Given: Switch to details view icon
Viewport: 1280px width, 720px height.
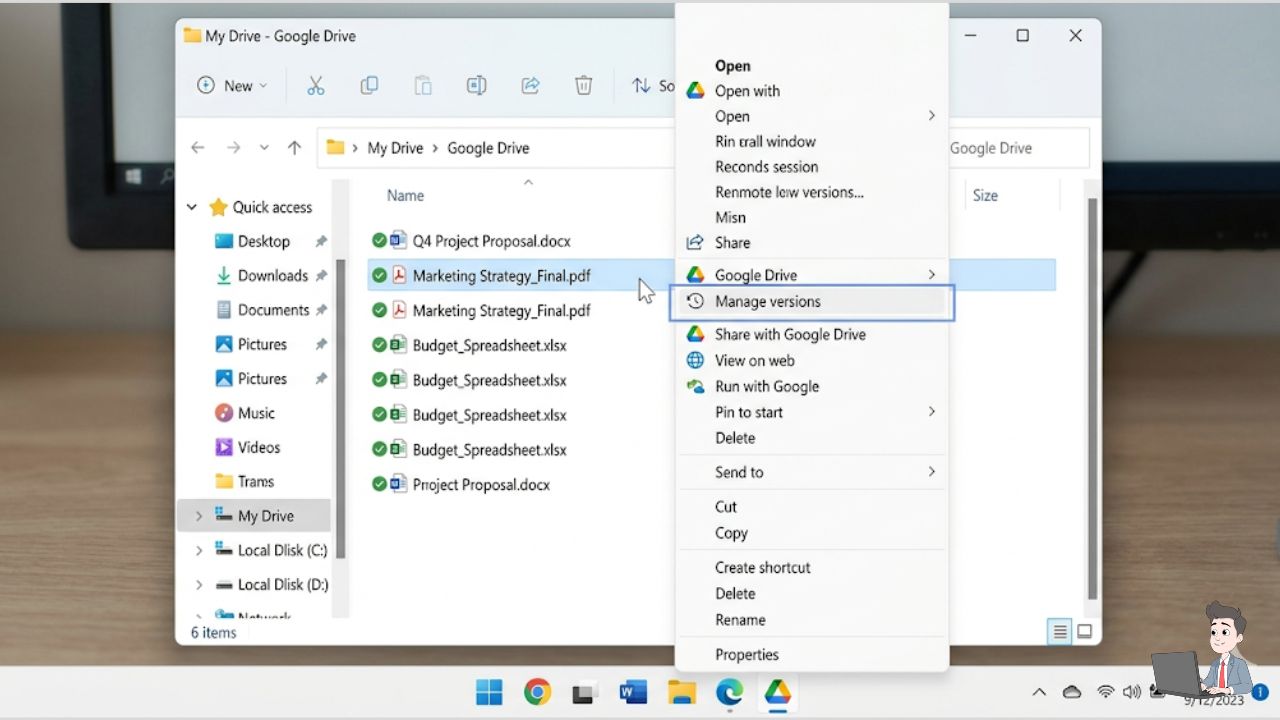Looking at the screenshot, I should pos(1060,631).
